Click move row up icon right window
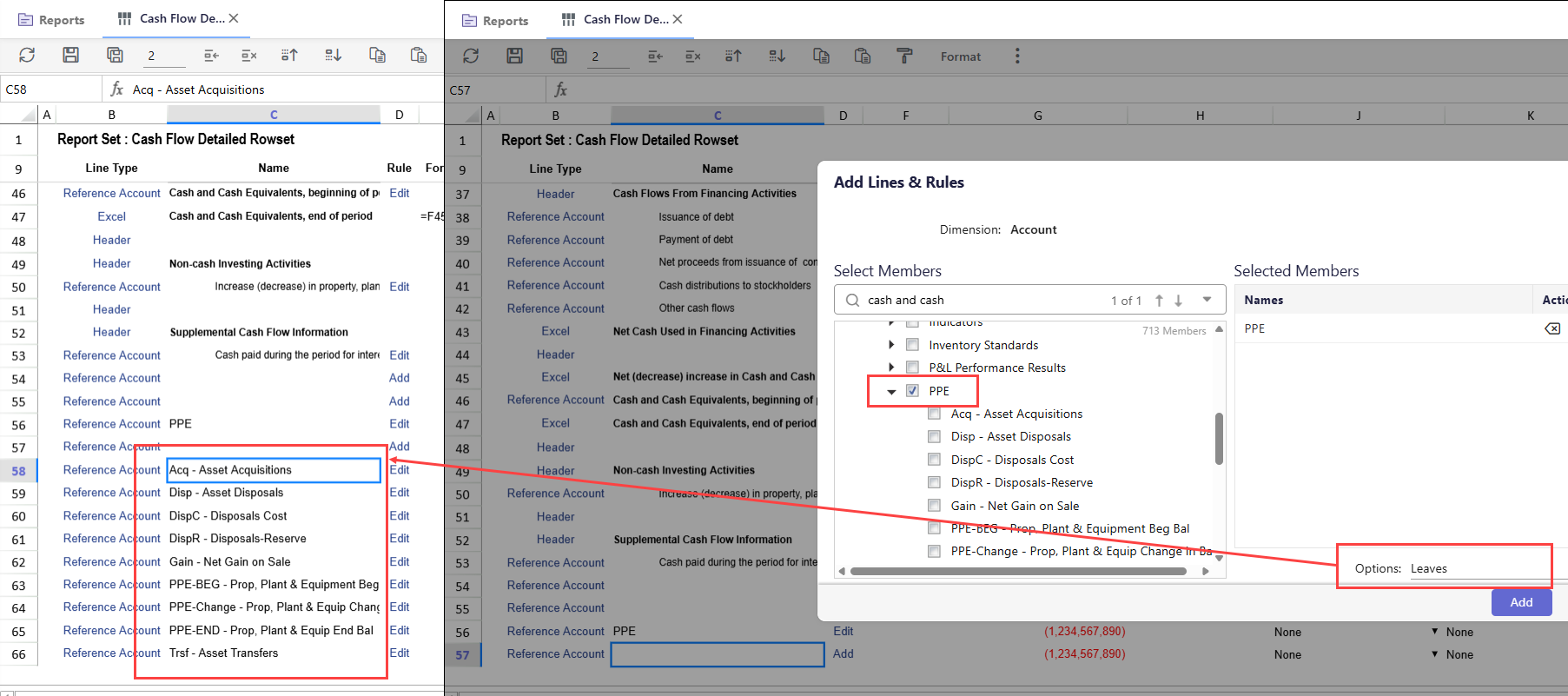The width and height of the screenshot is (1568, 696). (733, 56)
